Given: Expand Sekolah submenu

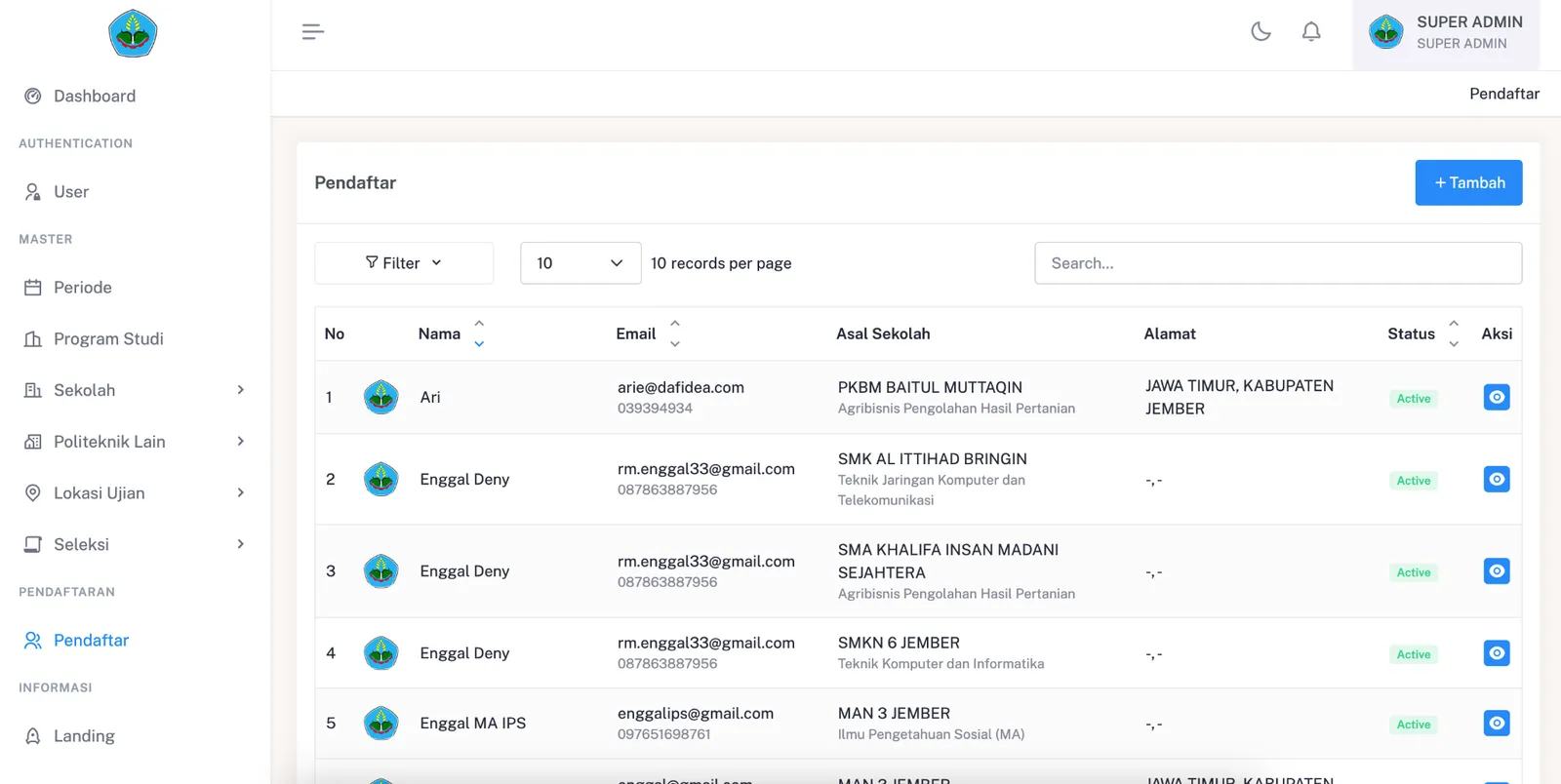Looking at the screenshot, I should point(135,390).
